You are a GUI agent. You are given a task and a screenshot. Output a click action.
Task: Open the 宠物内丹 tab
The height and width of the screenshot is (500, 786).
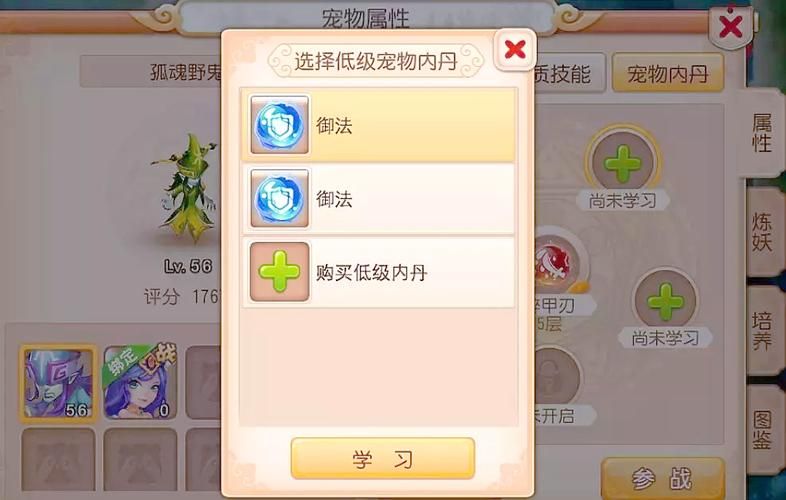coord(668,73)
